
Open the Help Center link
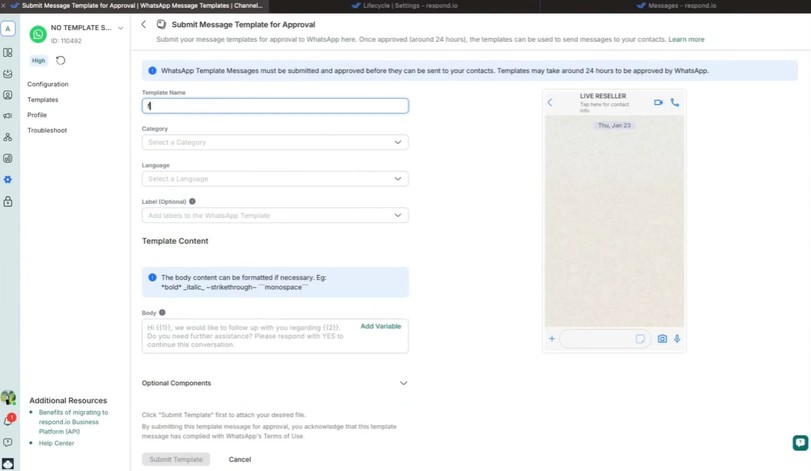(x=56, y=443)
